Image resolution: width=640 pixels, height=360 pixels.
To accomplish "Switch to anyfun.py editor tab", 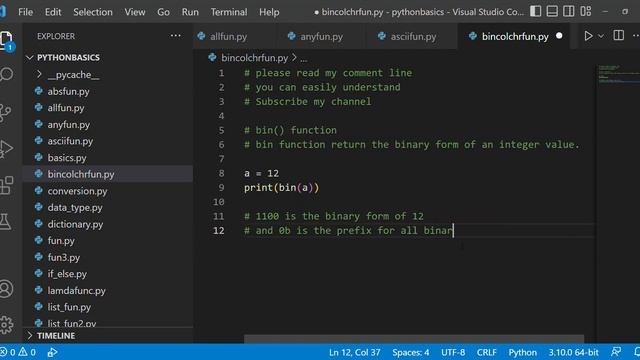I will click(321, 36).
